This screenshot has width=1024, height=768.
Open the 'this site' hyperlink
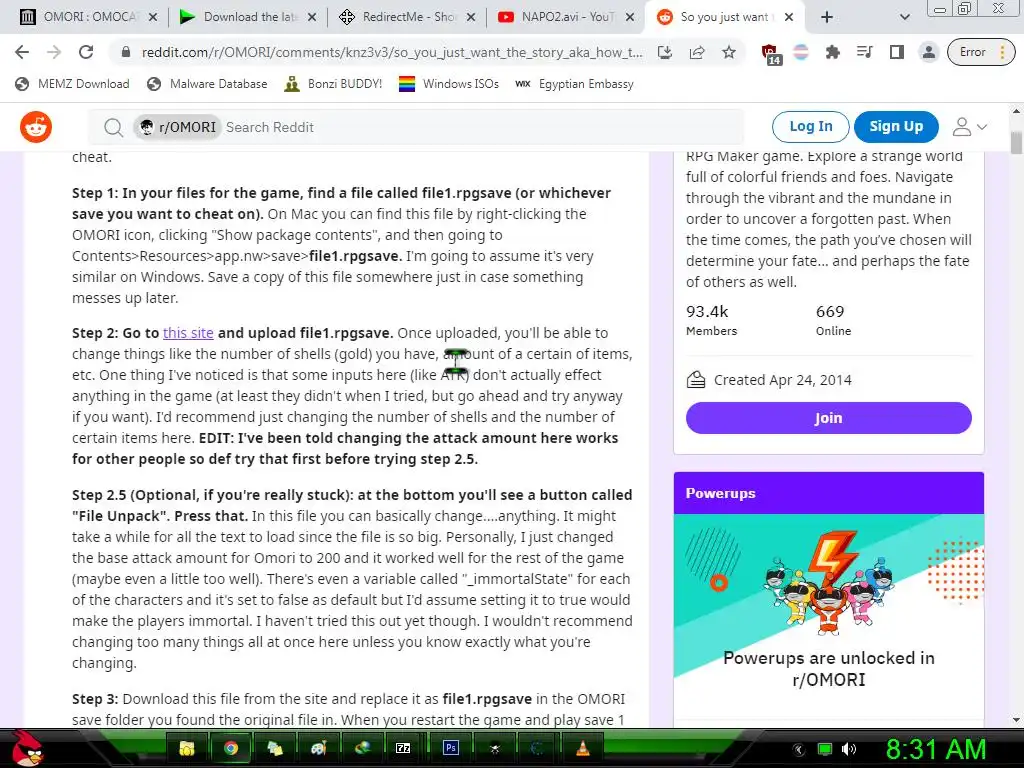188,333
